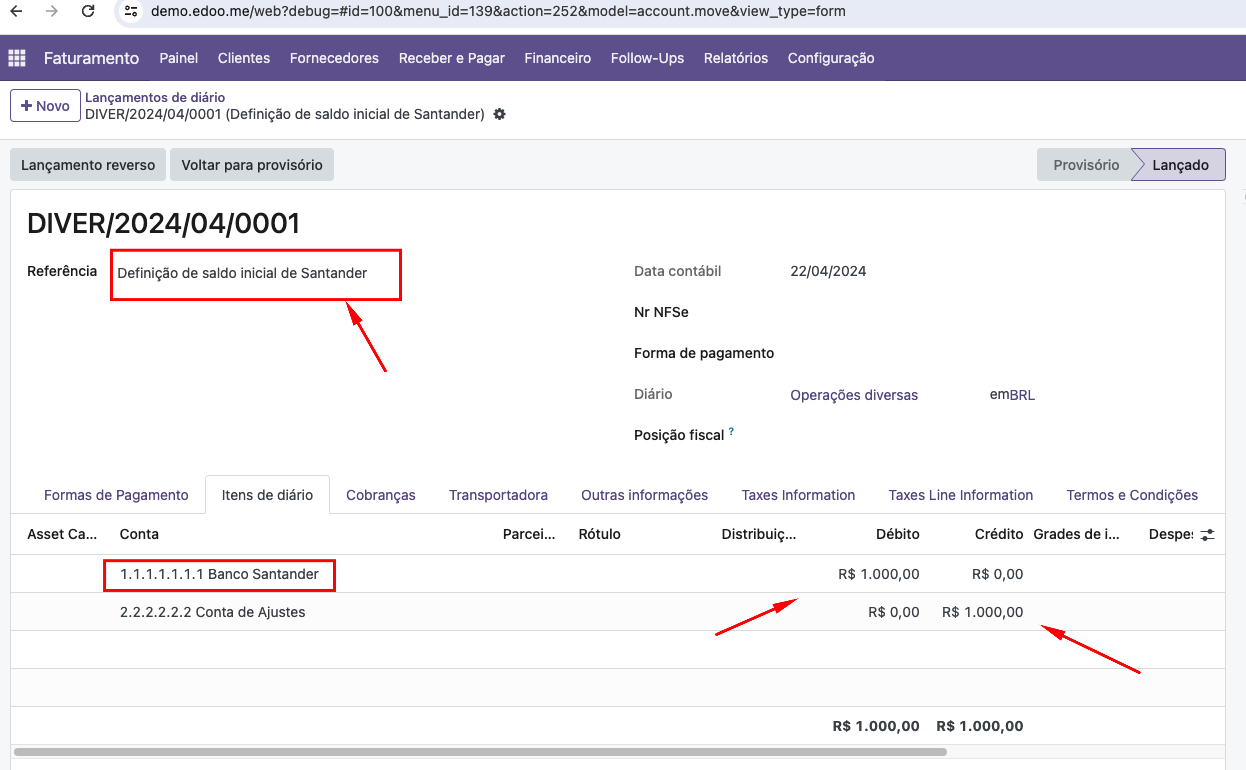Click the Asset Ca... column header
1246x770 pixels.
click(x=62, y=534)
